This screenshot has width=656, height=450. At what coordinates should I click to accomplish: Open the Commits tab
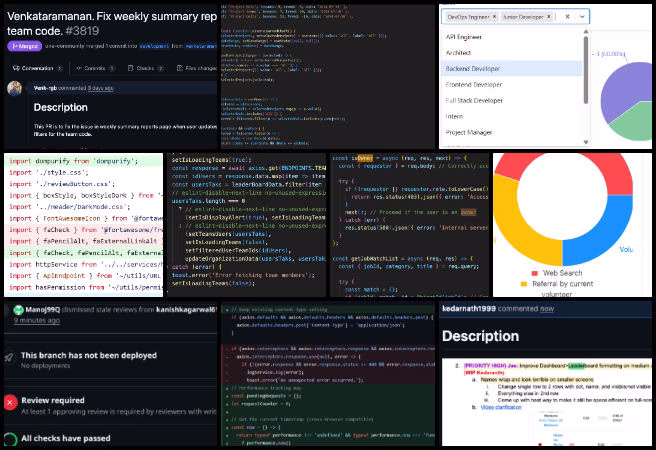tap(95, 68)
